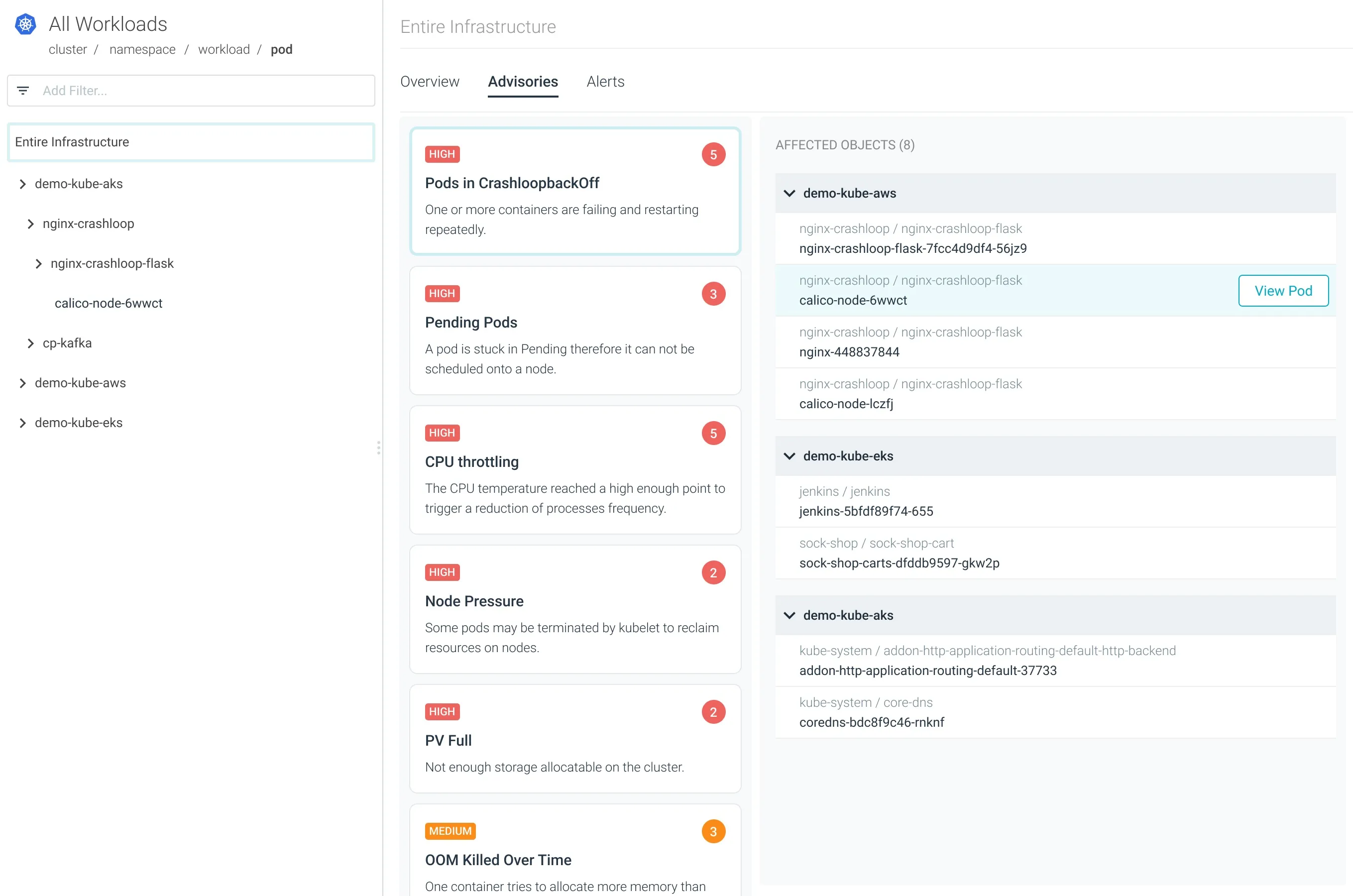This screenshot has height=896, width=1353.
Task: Select Entire Infrastructure in sidebar
Action: point(191,142)
